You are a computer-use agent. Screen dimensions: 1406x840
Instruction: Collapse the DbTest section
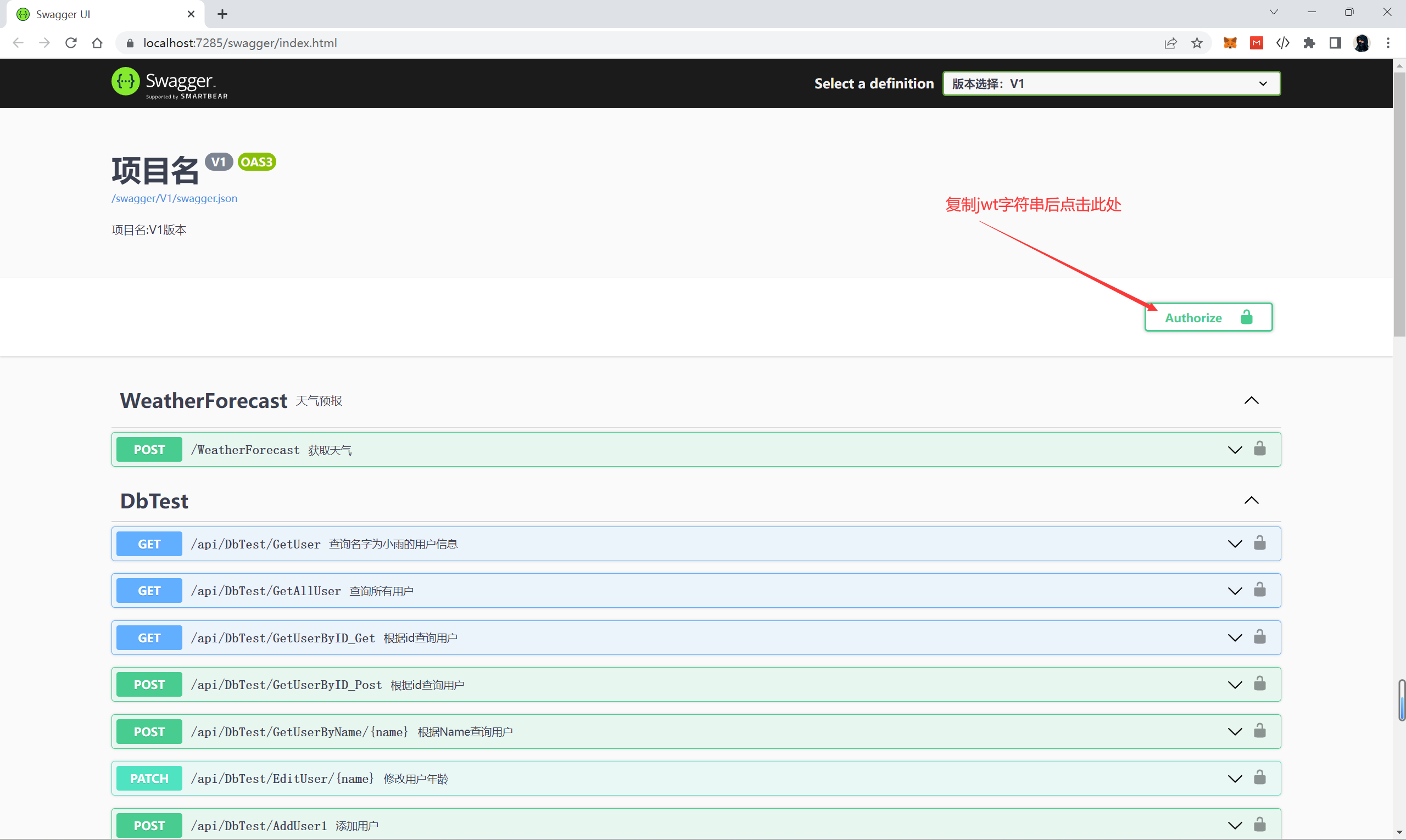pos(1251,500)
